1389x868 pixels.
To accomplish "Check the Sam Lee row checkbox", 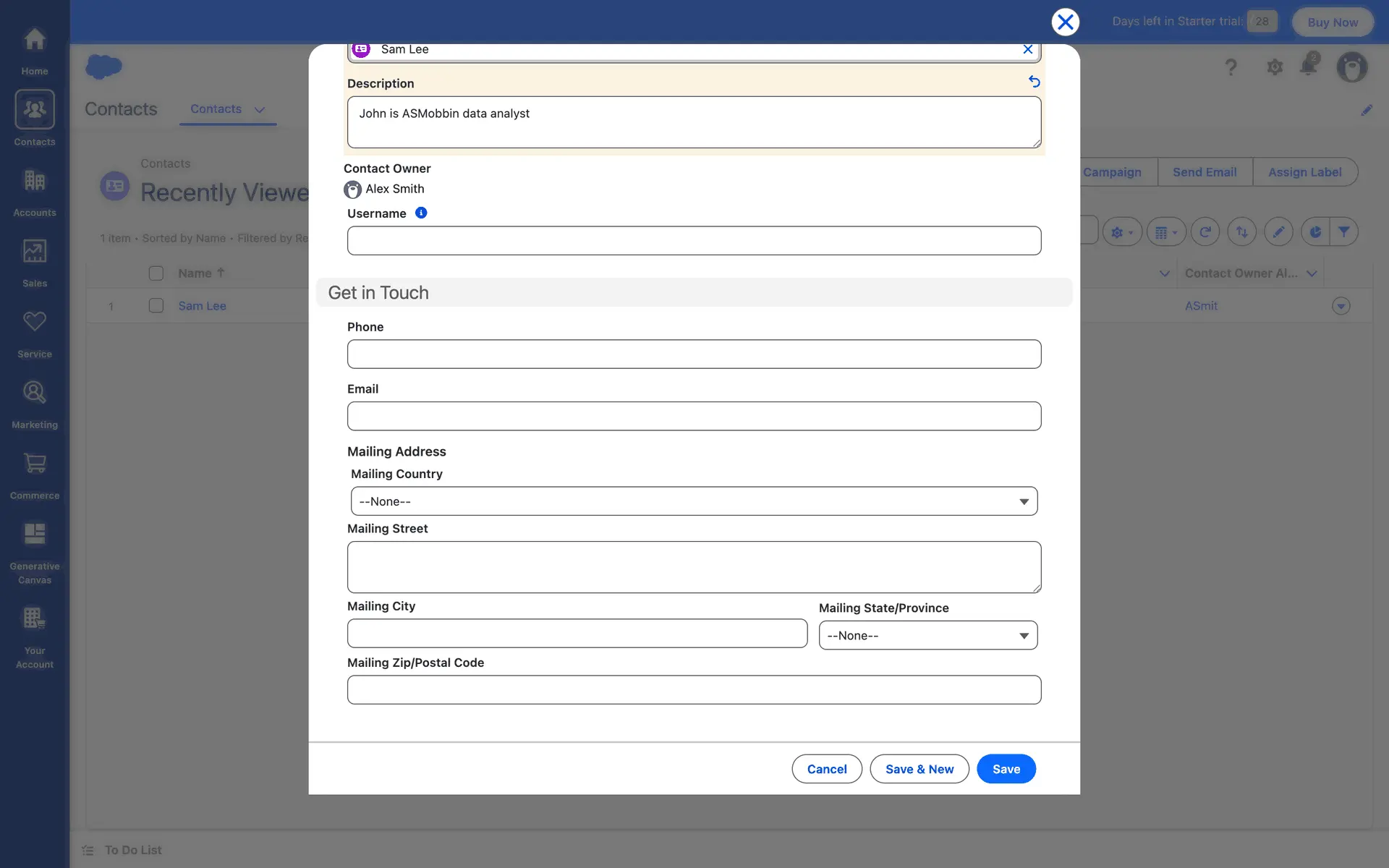I will [x=156, y=306].
